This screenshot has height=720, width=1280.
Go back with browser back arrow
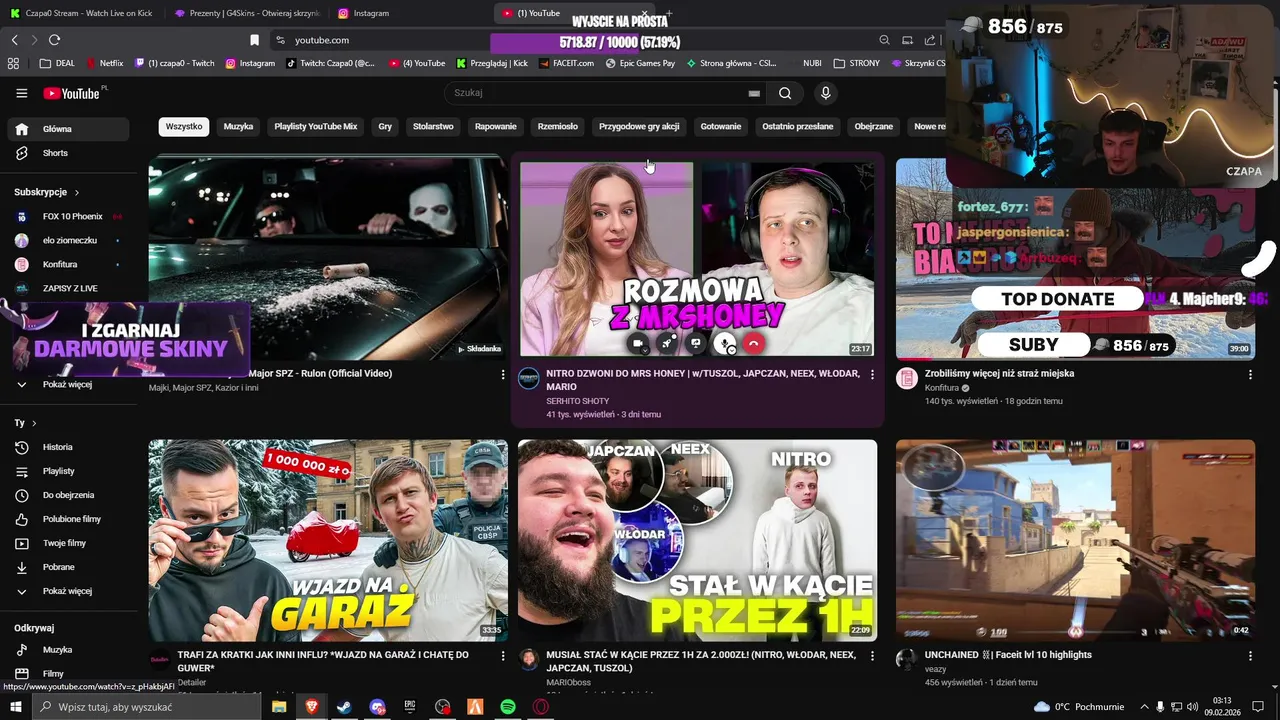coord(14,40)
